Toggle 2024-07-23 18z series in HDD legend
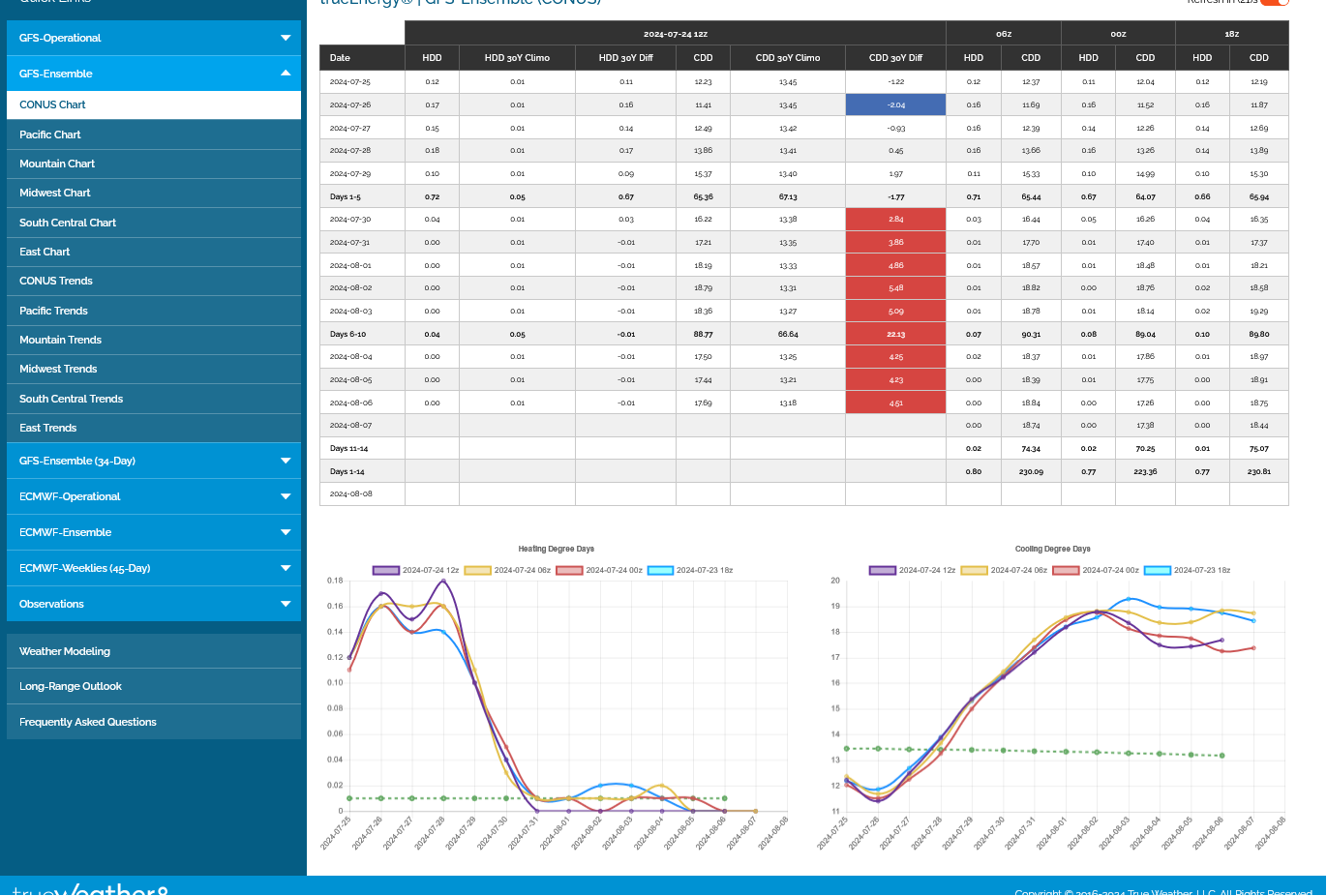Image resolution: width=1327 pixels, height=896 pixels. 690,570
